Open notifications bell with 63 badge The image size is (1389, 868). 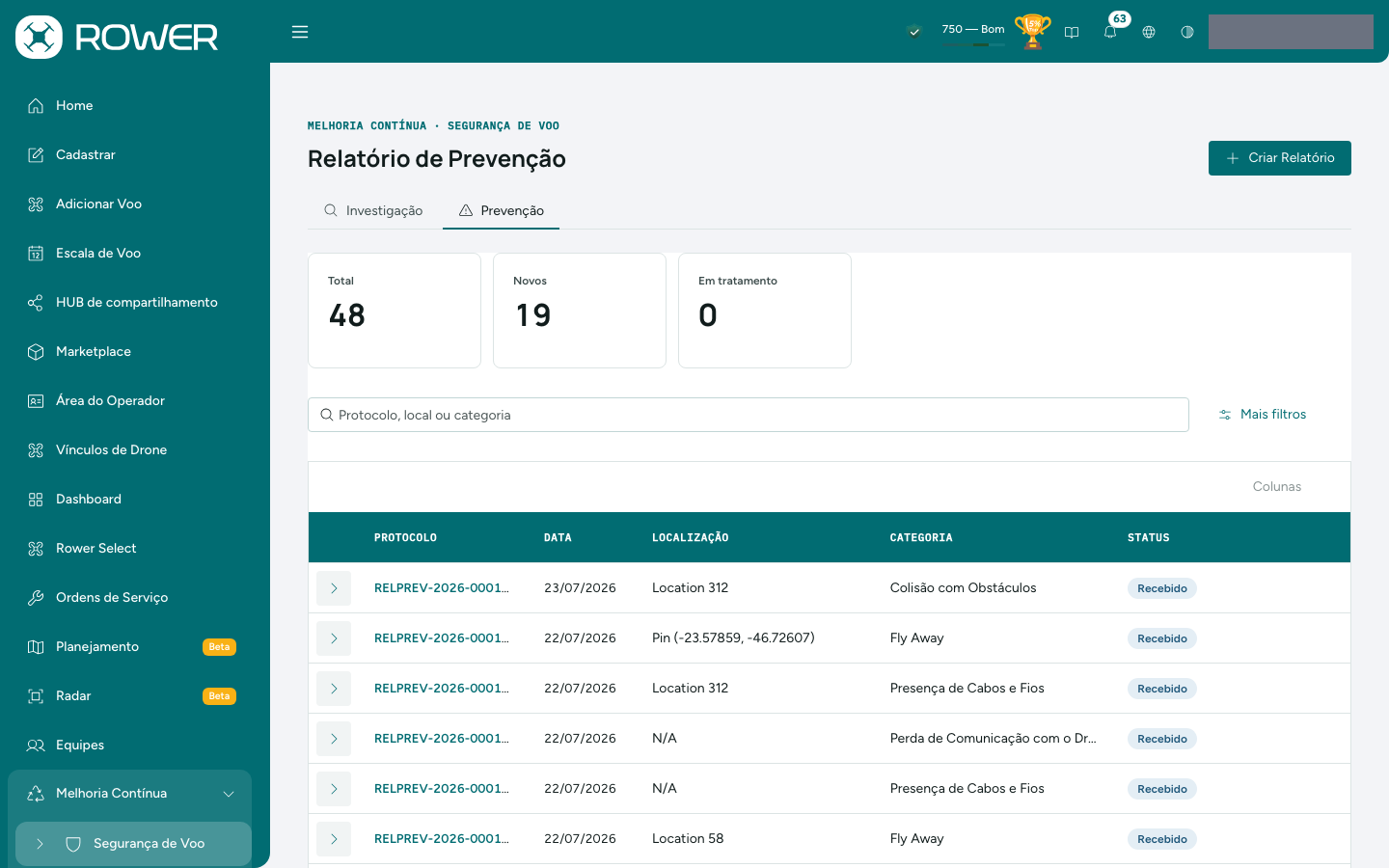pyautogui.click(x=1111, y=31)
